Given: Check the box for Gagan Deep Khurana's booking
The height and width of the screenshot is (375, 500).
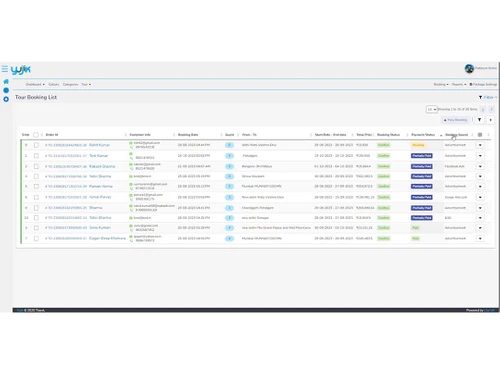Looking at the screenshot, I should [36, 238].
